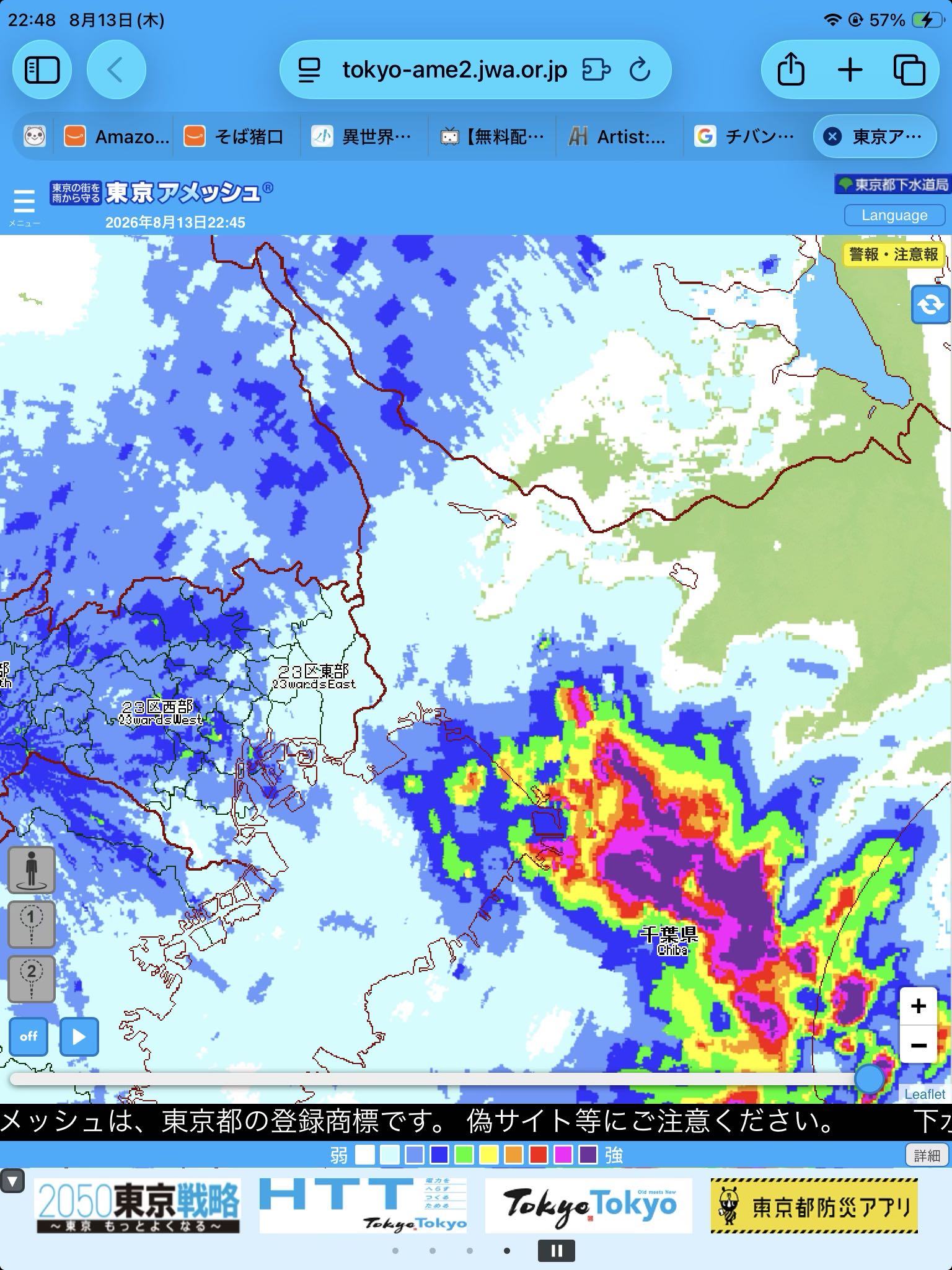Viewport: 952px width, 1270px height.
Task: Open the Tokyo Tokyo banner
Action: [x=588, y=1207]
